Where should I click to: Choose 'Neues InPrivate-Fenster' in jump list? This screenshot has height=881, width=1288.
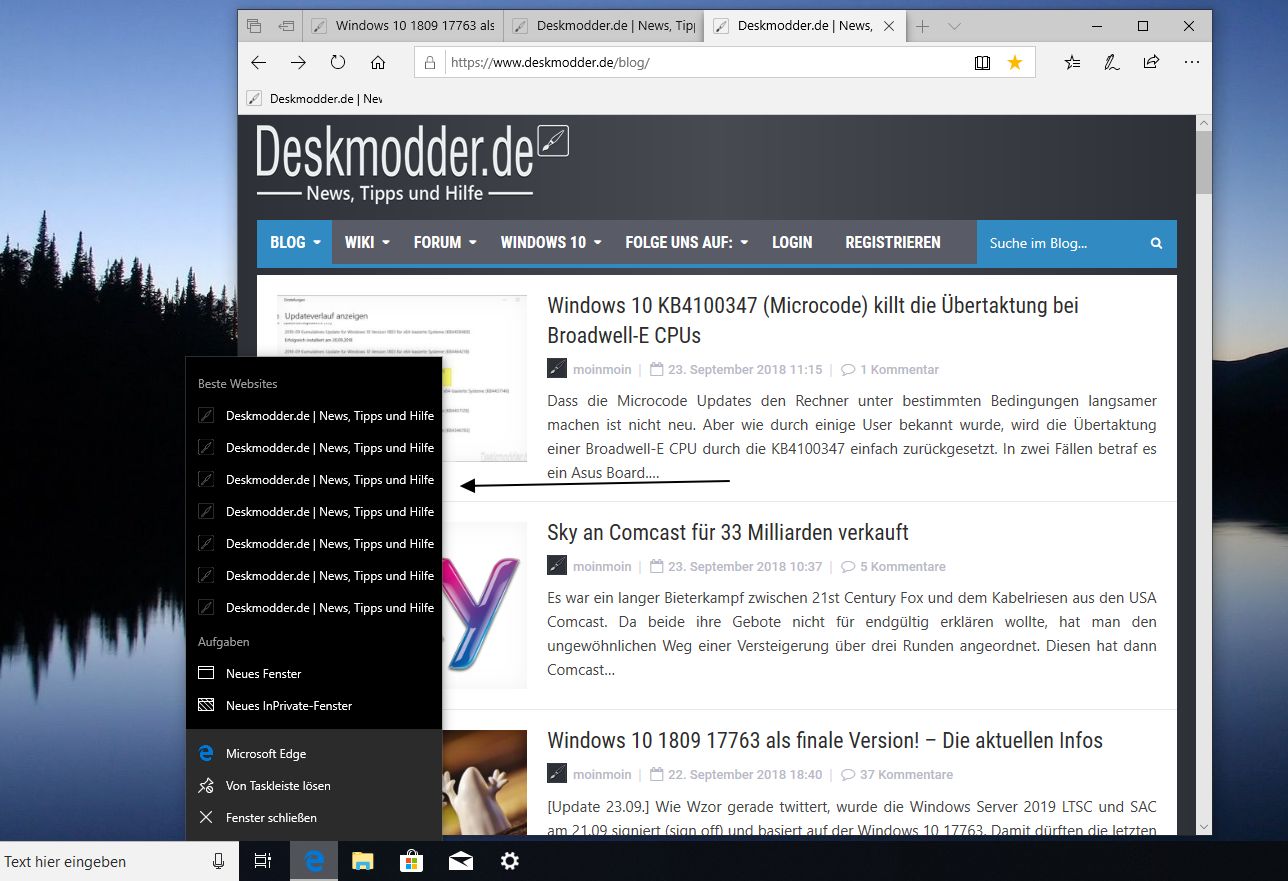coord(314,706)
